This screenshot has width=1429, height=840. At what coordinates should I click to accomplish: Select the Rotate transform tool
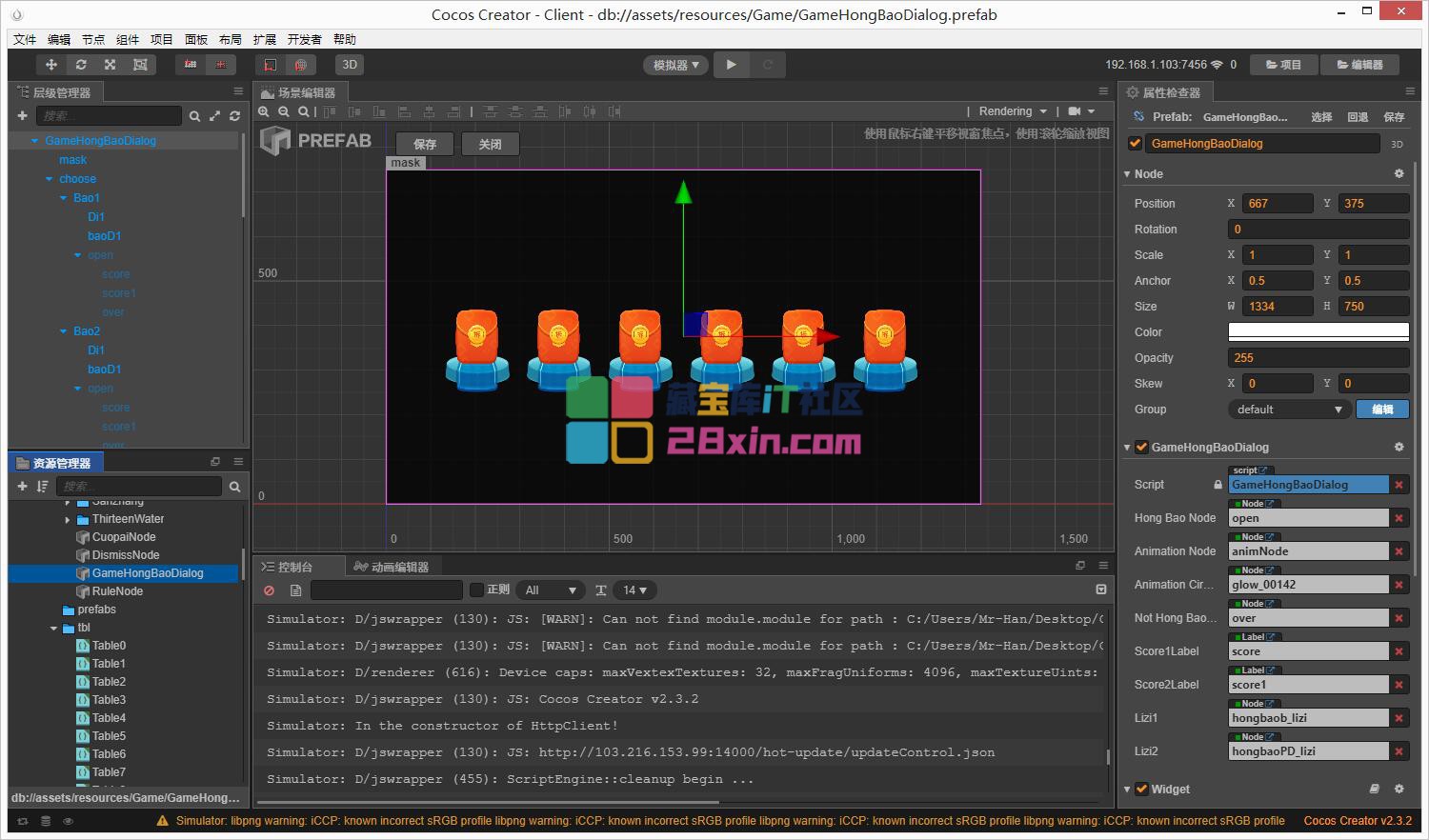pyautogui.click(x=81, y=65)
